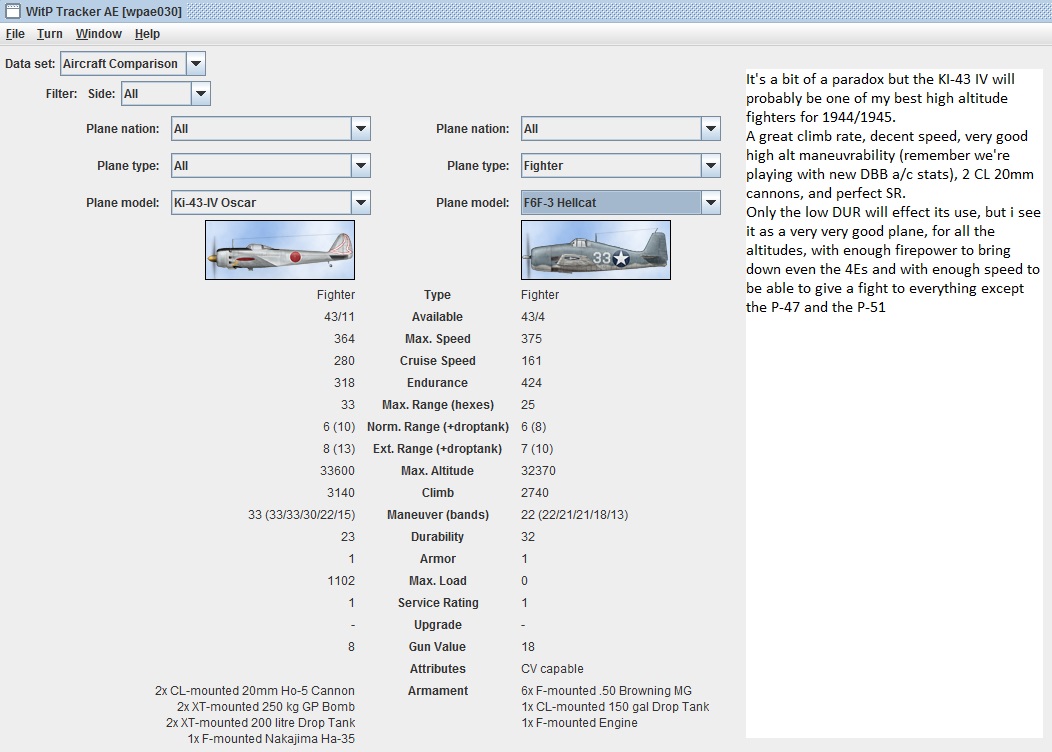Click the Attributes row label
The height and width of the screenshot is (752, 1052).
(x=437, y=669)
